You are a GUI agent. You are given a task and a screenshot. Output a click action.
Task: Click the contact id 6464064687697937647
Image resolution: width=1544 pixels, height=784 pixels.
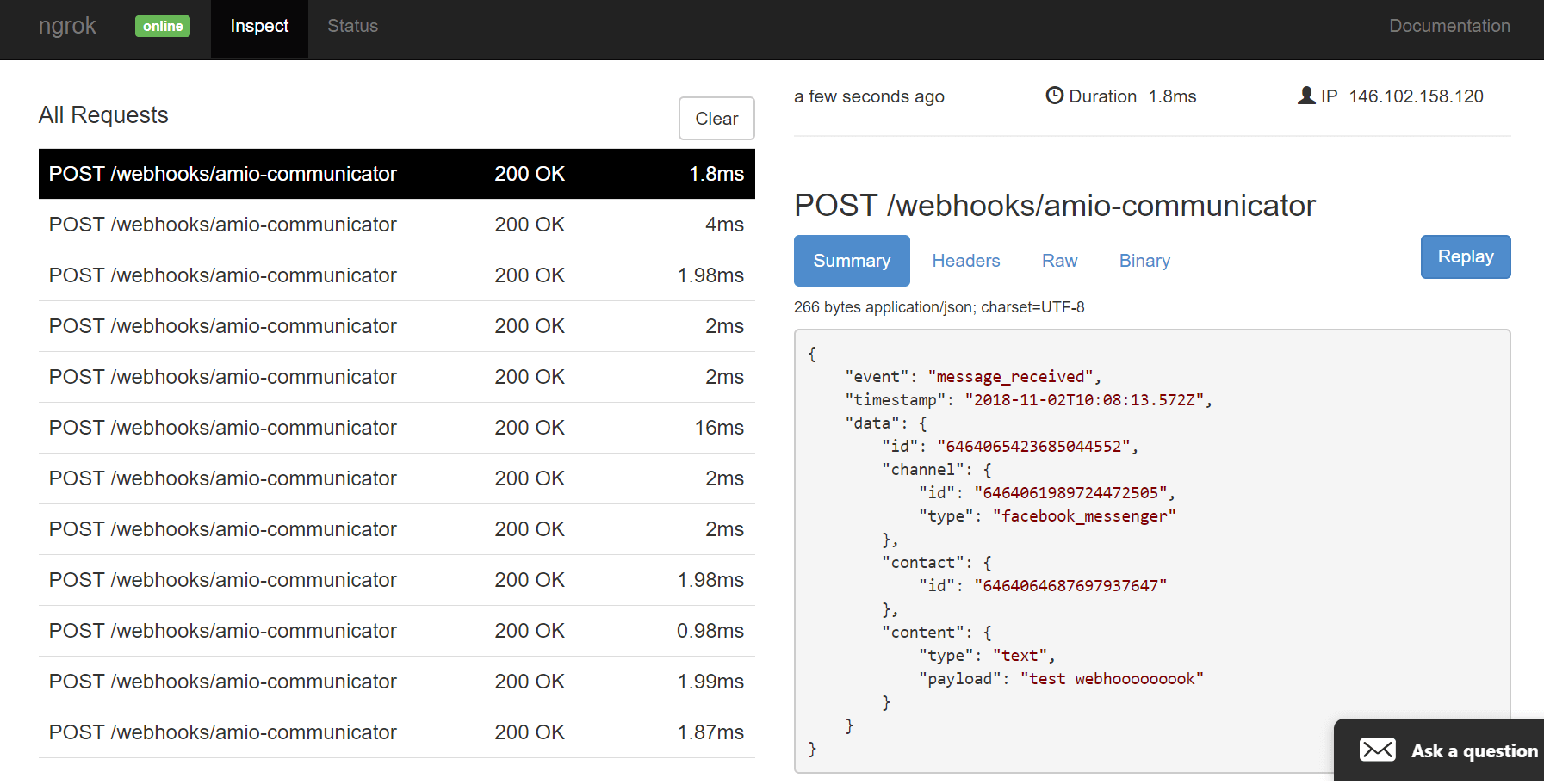point(1070,586)
